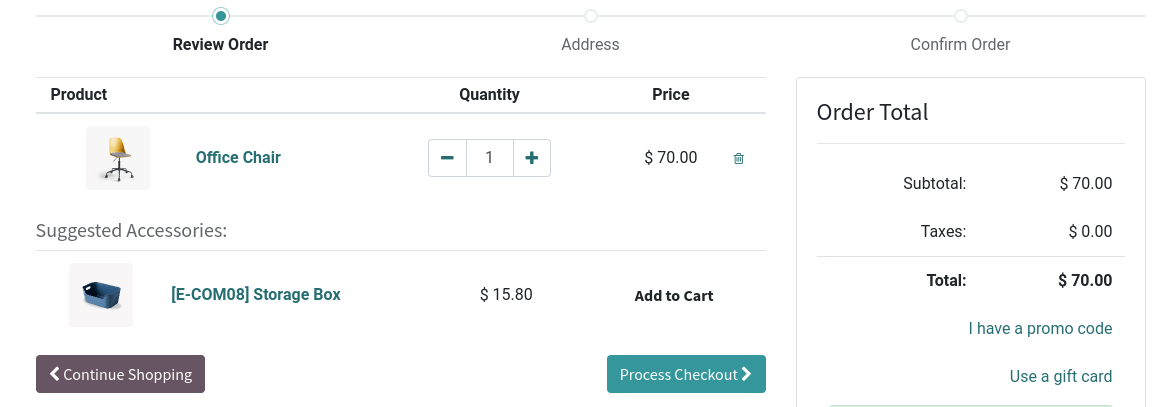
Task: Click the Confirm Order step label
Action: [960, 44]
